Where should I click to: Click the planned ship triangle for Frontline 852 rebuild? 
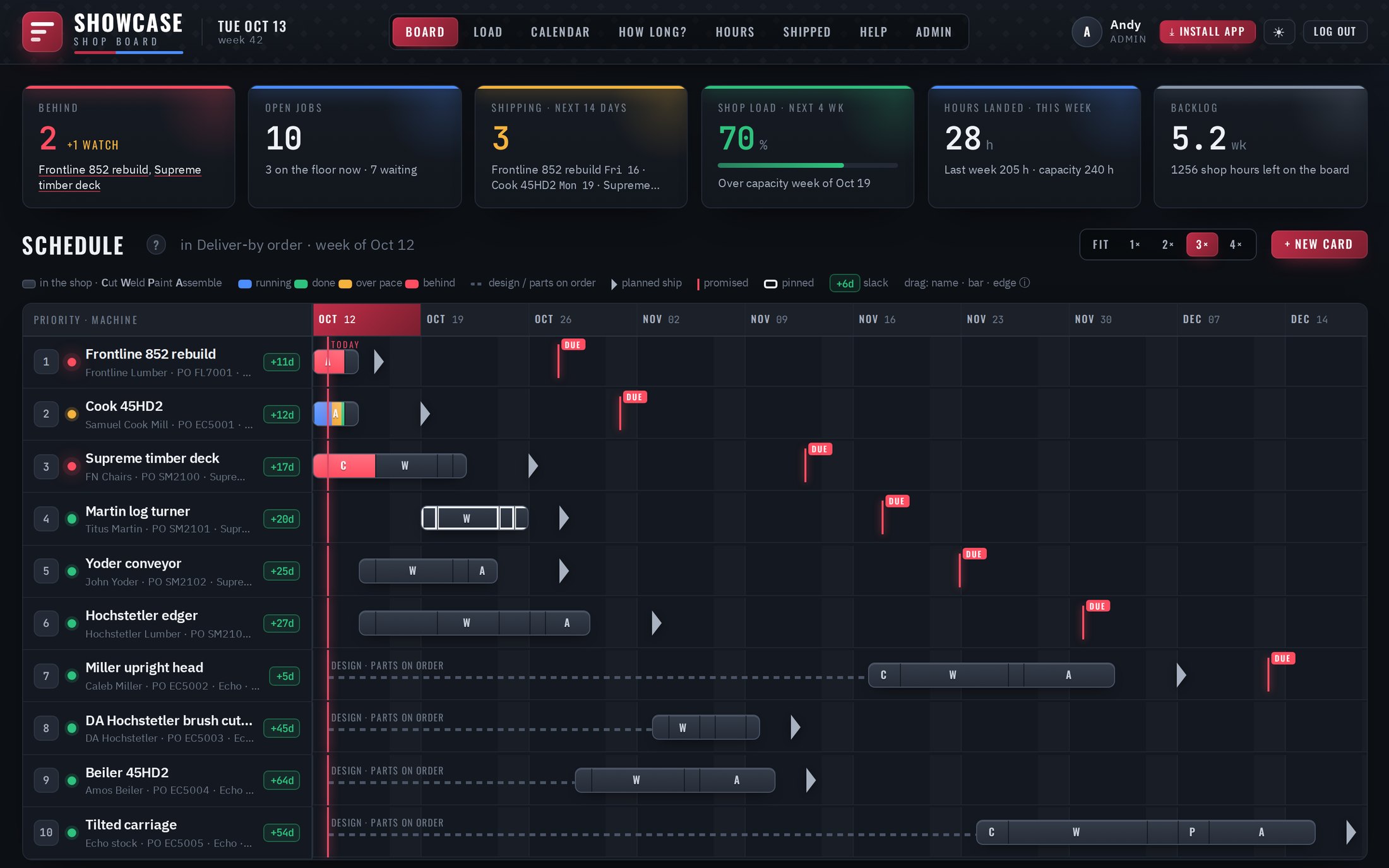pos(378,362)
